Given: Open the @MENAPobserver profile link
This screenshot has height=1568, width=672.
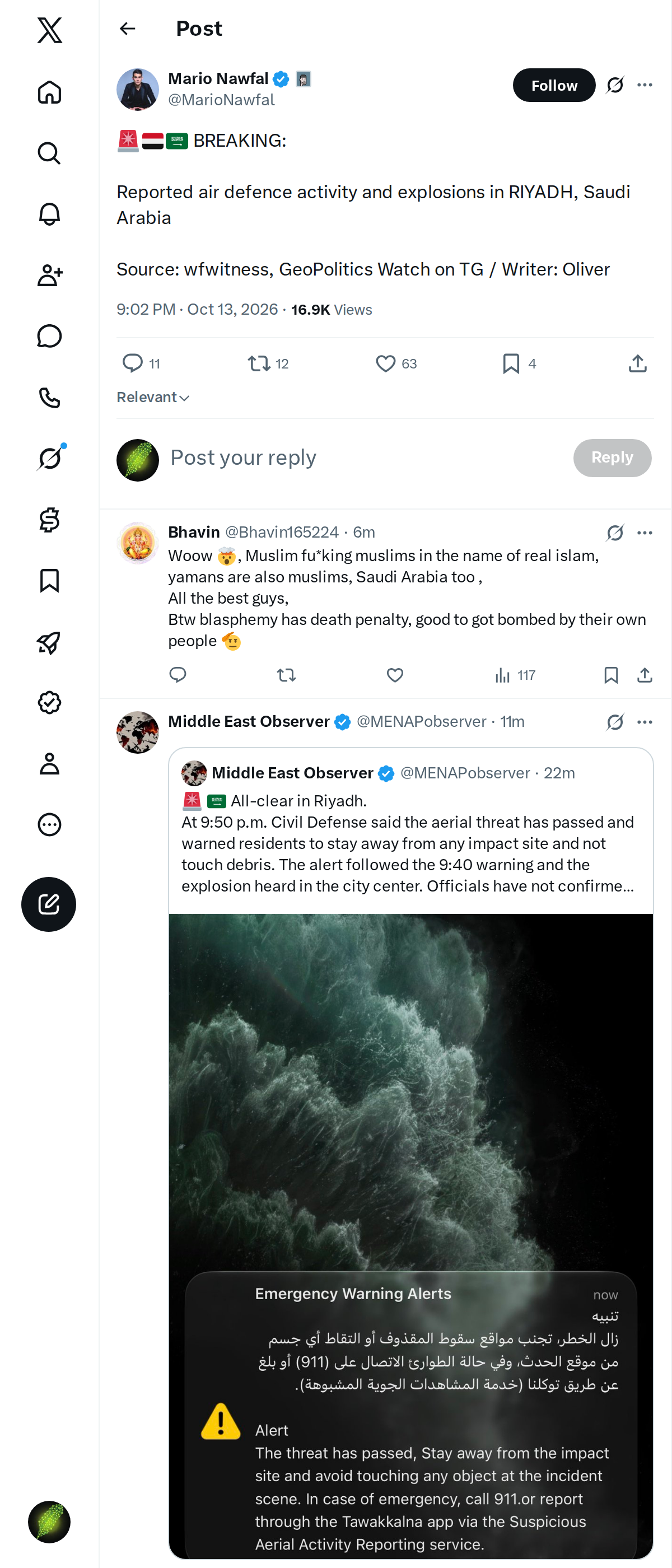Looking at the screenshot, I should pos(421,721).
